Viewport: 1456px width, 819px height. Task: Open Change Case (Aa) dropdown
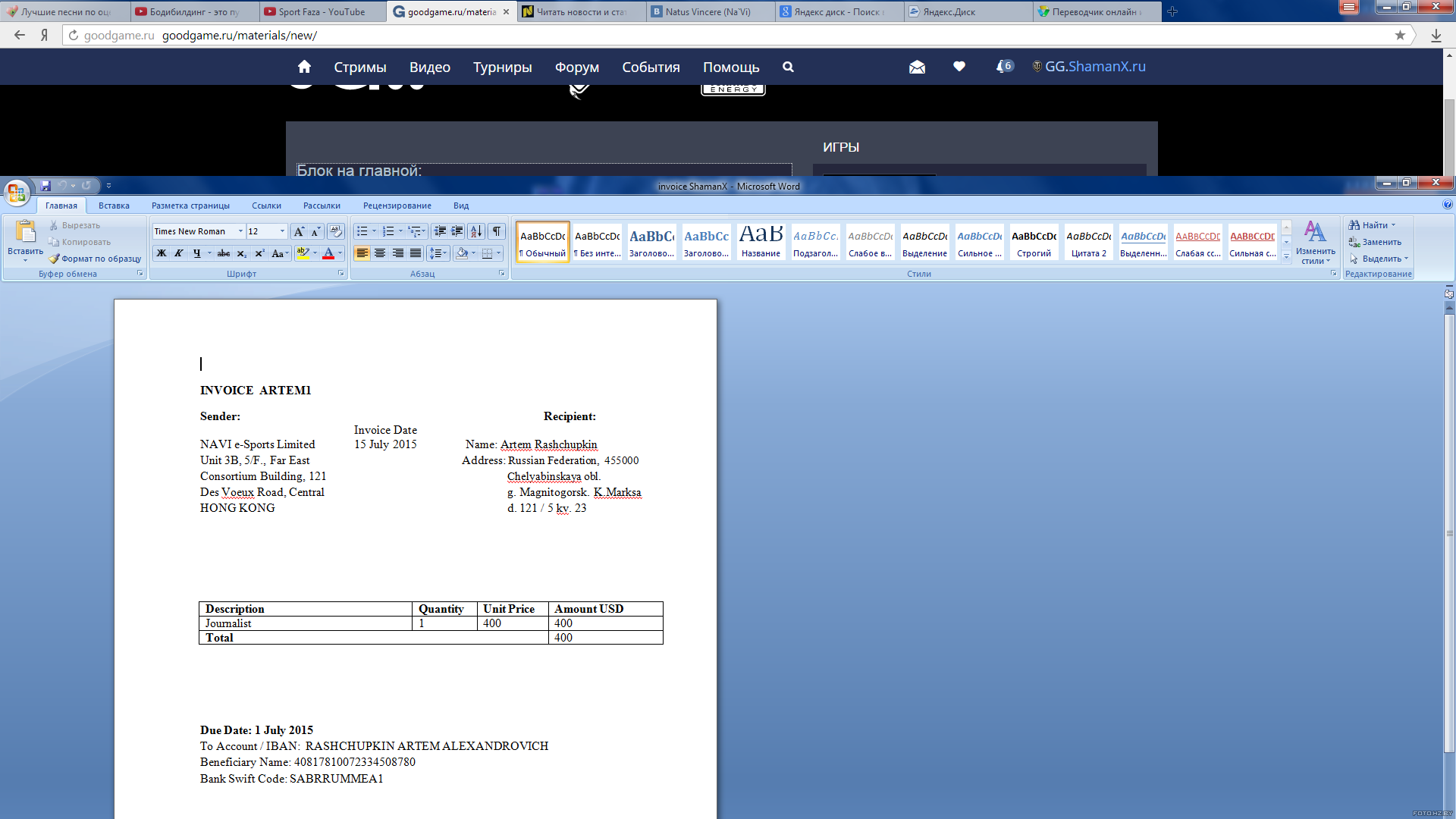(281, 253)
